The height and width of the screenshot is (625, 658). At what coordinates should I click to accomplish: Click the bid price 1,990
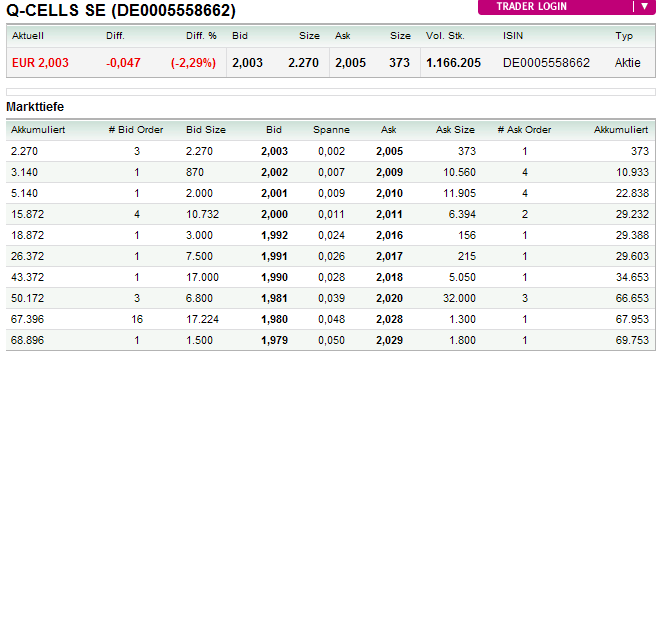point(274,277)
